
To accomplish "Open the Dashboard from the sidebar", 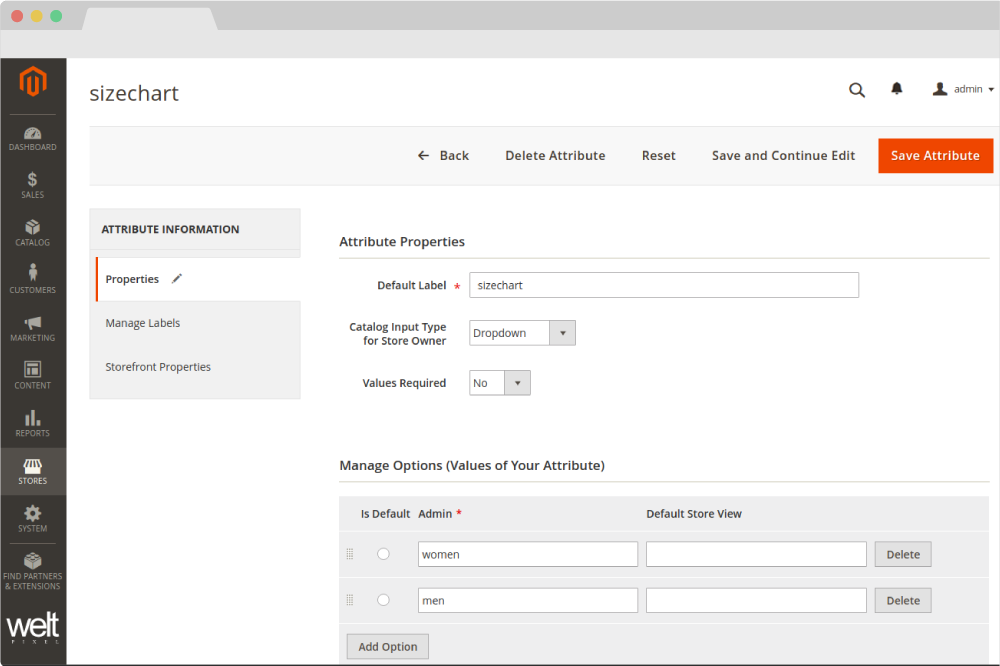I will pyautogui.click(x=33, y=138).
